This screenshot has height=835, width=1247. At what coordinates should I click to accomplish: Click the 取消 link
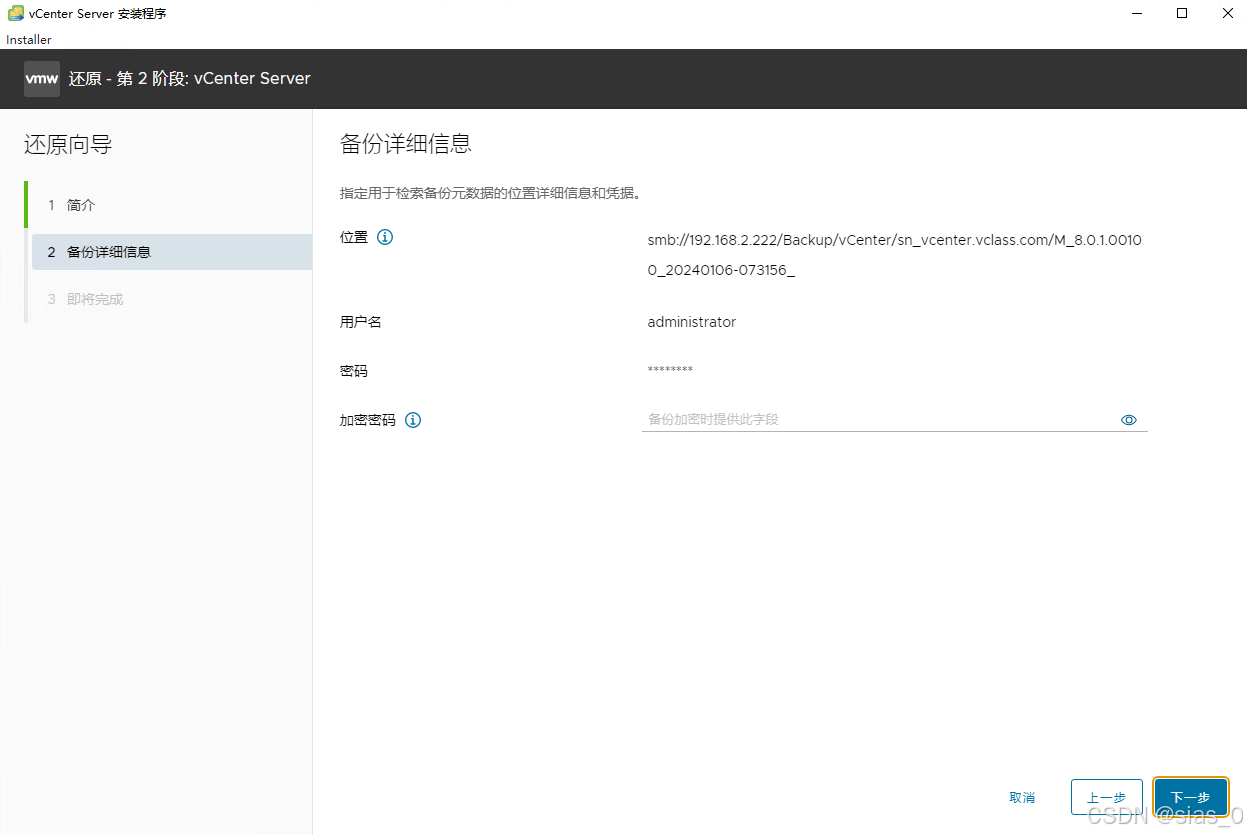1022,797
